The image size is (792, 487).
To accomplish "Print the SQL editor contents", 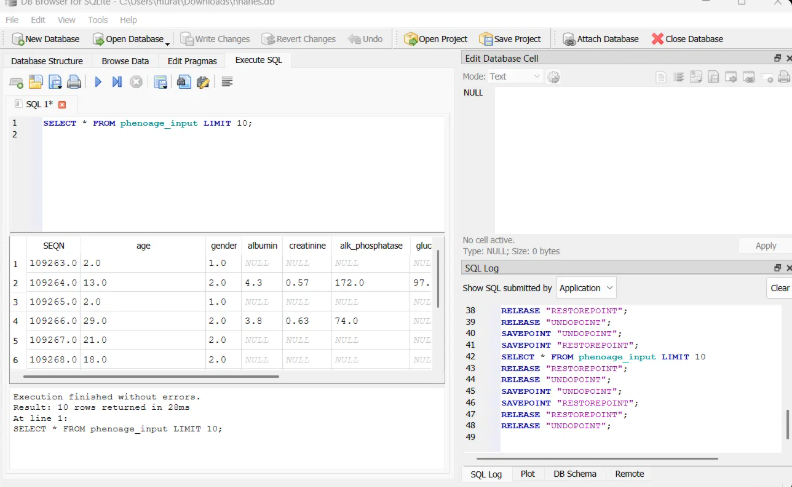I will coord(74,82).
